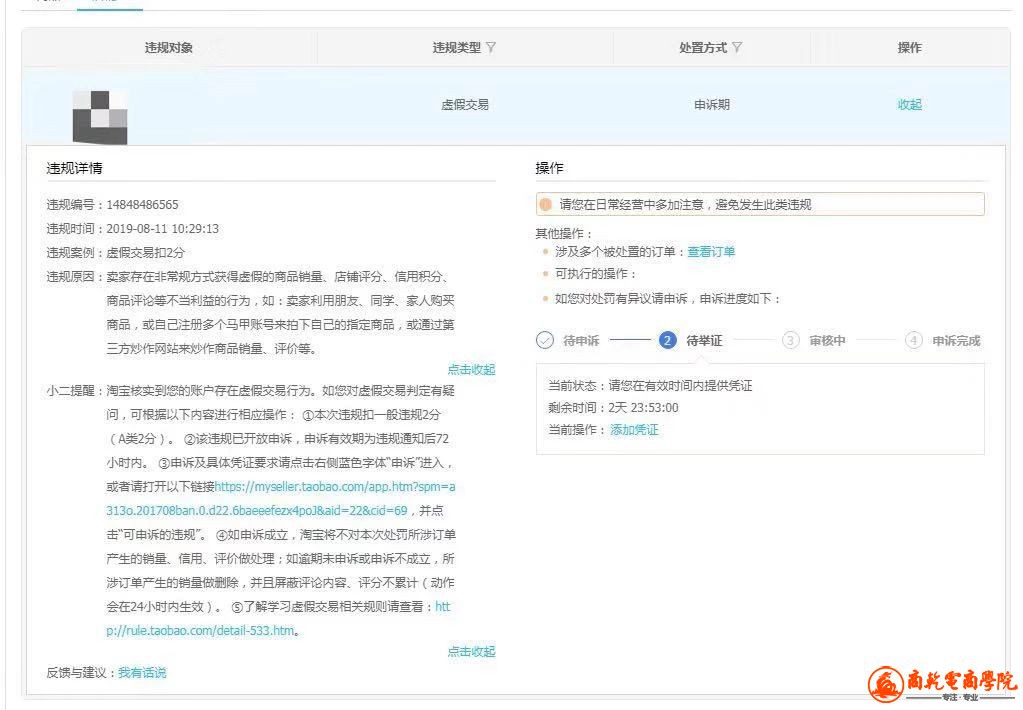
Task: Collapse 小二提醒 text with second 点击收起
Action: 471,651
